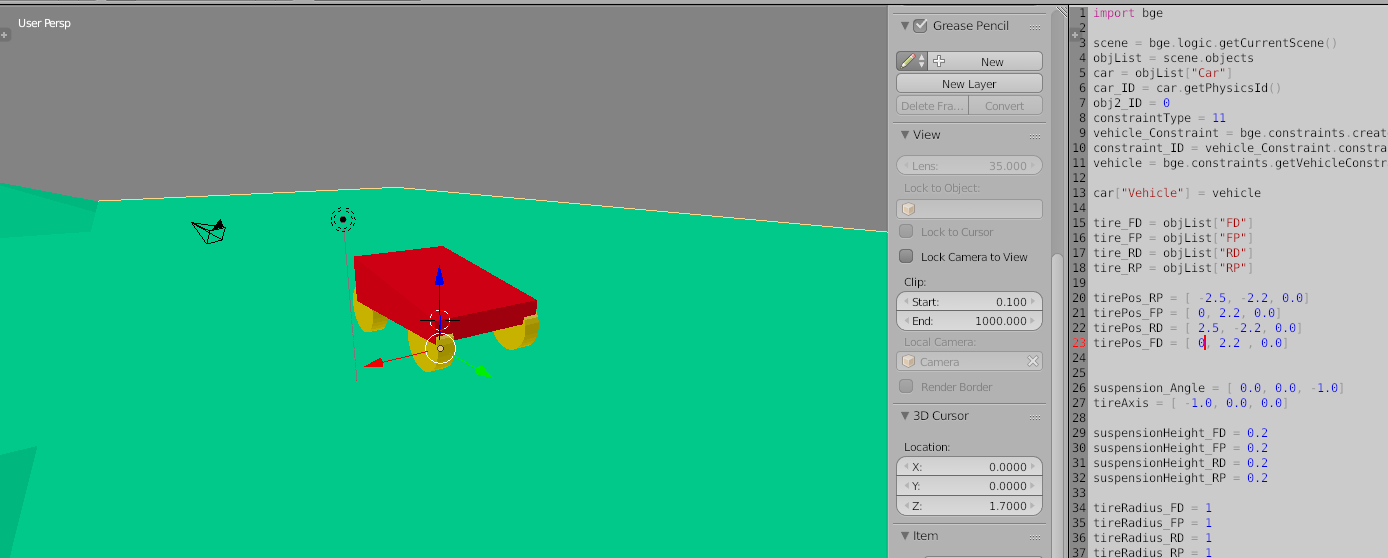Decrease Clip Start with left arrow
Image resolution: width=1388 pixels, height=558 pixels.
[906, 302]
